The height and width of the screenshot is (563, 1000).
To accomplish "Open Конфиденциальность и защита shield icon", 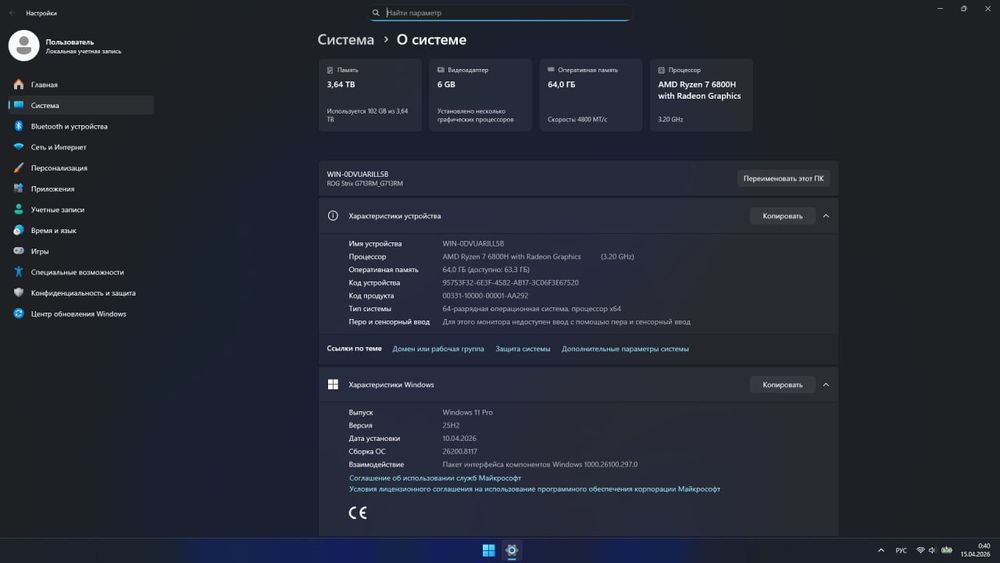I will [18, 293].
